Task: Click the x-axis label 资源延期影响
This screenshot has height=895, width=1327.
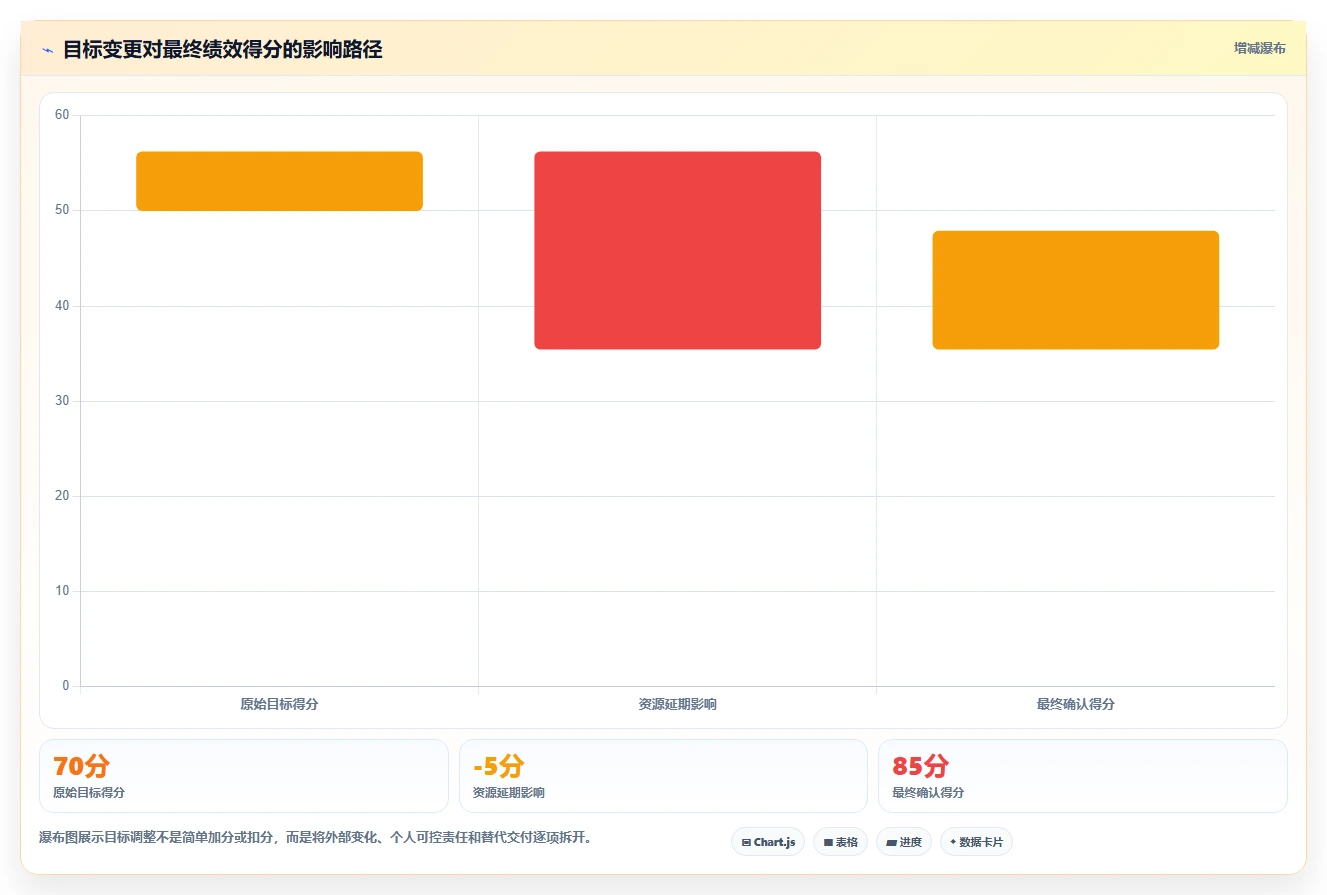Action: tap(677, 704)
